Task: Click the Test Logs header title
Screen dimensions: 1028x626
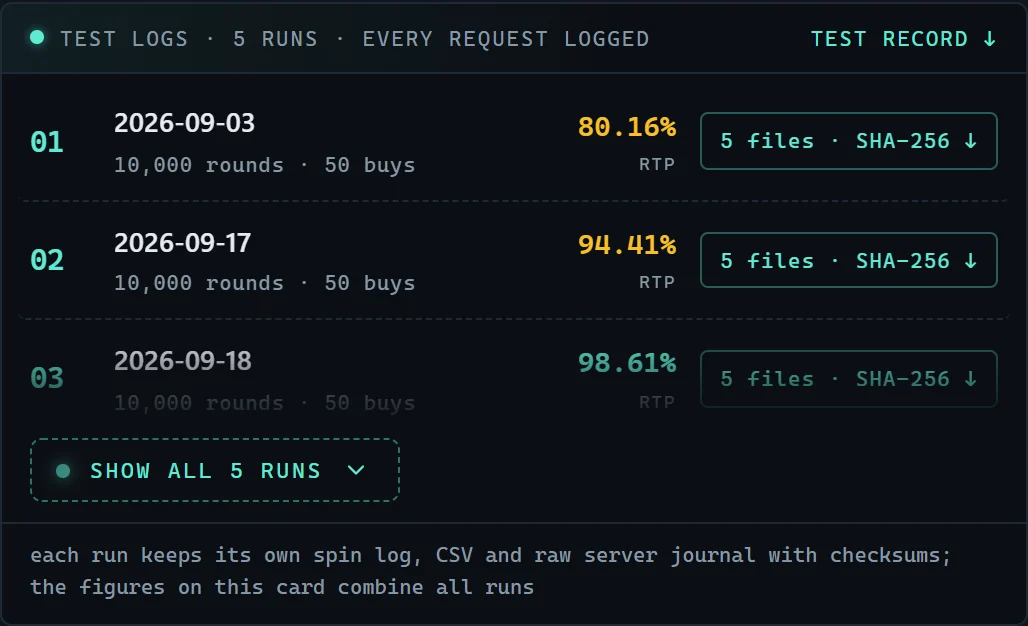Action: 355,39
